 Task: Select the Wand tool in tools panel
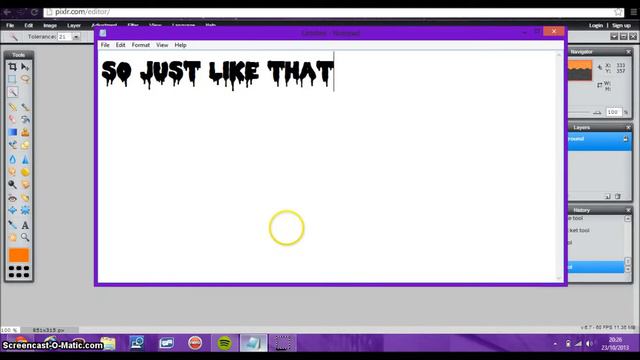coord(13,92)
